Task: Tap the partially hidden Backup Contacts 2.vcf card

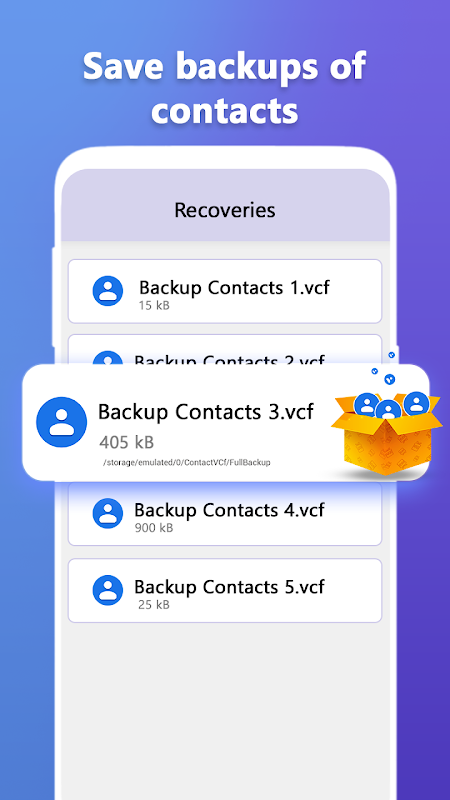Action: tap(225, 349)
